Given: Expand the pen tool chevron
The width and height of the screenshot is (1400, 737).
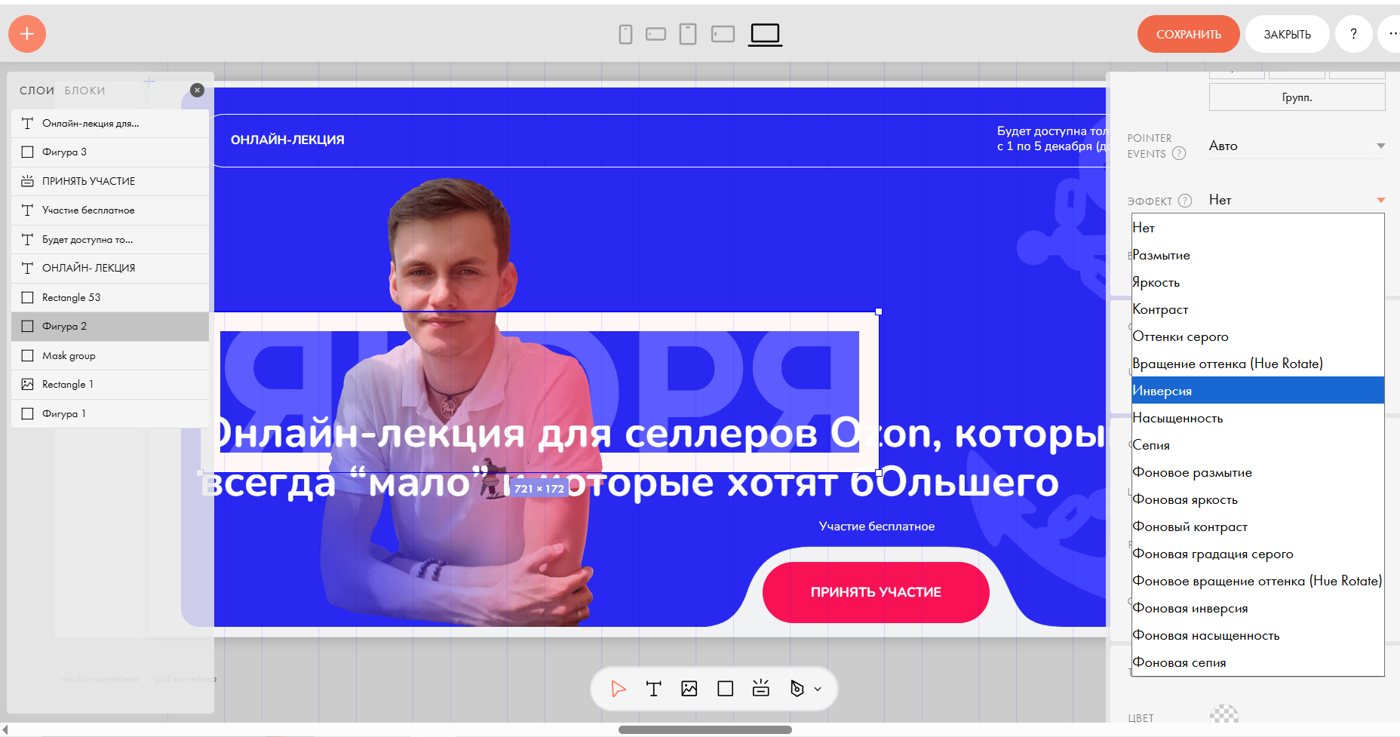Looking at the screenshot, I should point(817,689).
